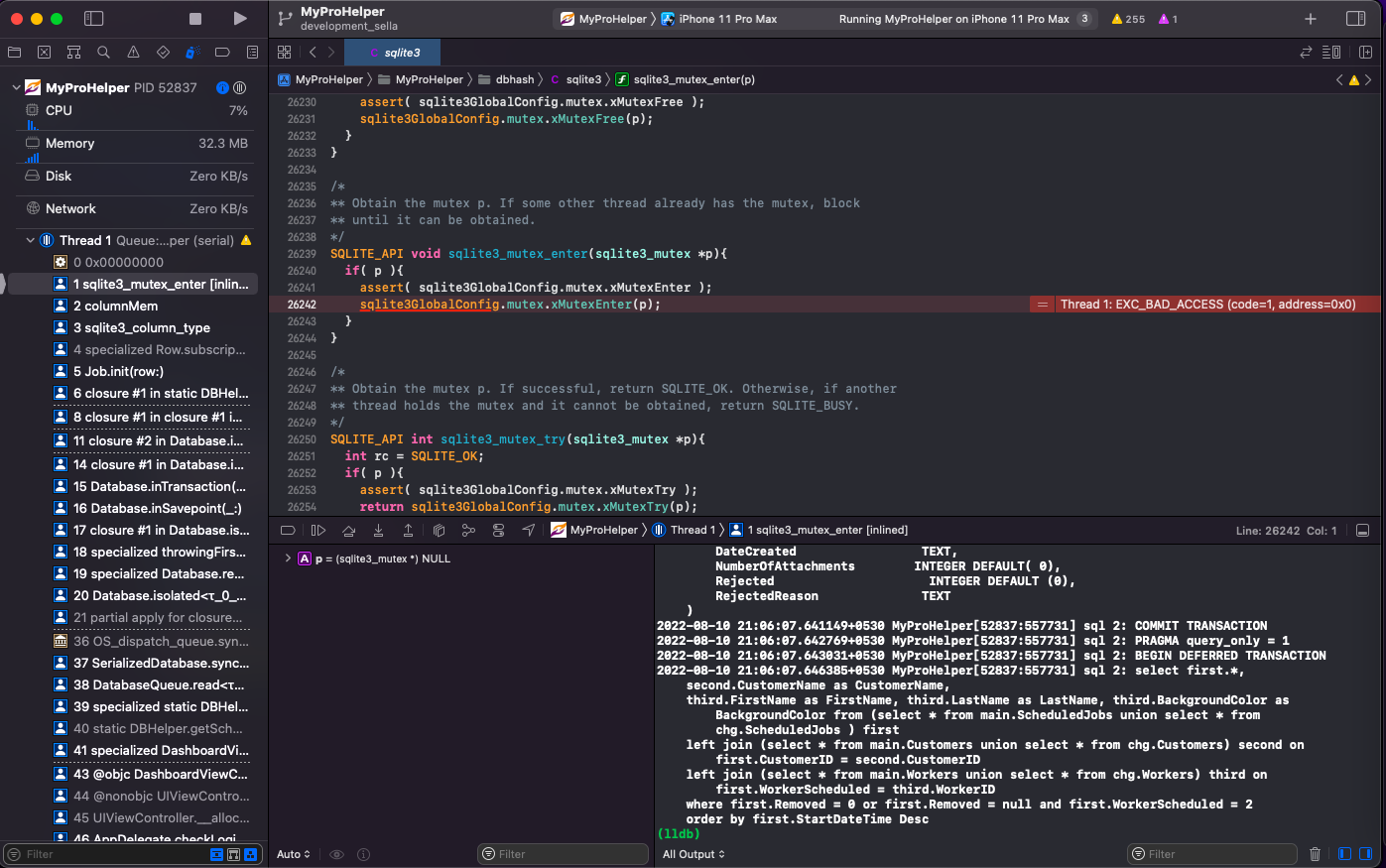Screen dimensions: 1386x868
Task: Click Step Out in debug bar
Action: [x=408, y=530]
